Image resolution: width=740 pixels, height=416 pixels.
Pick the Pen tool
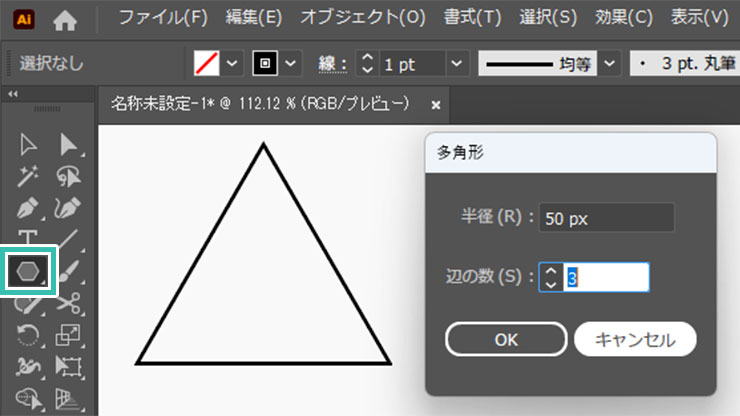coord(28,209)
